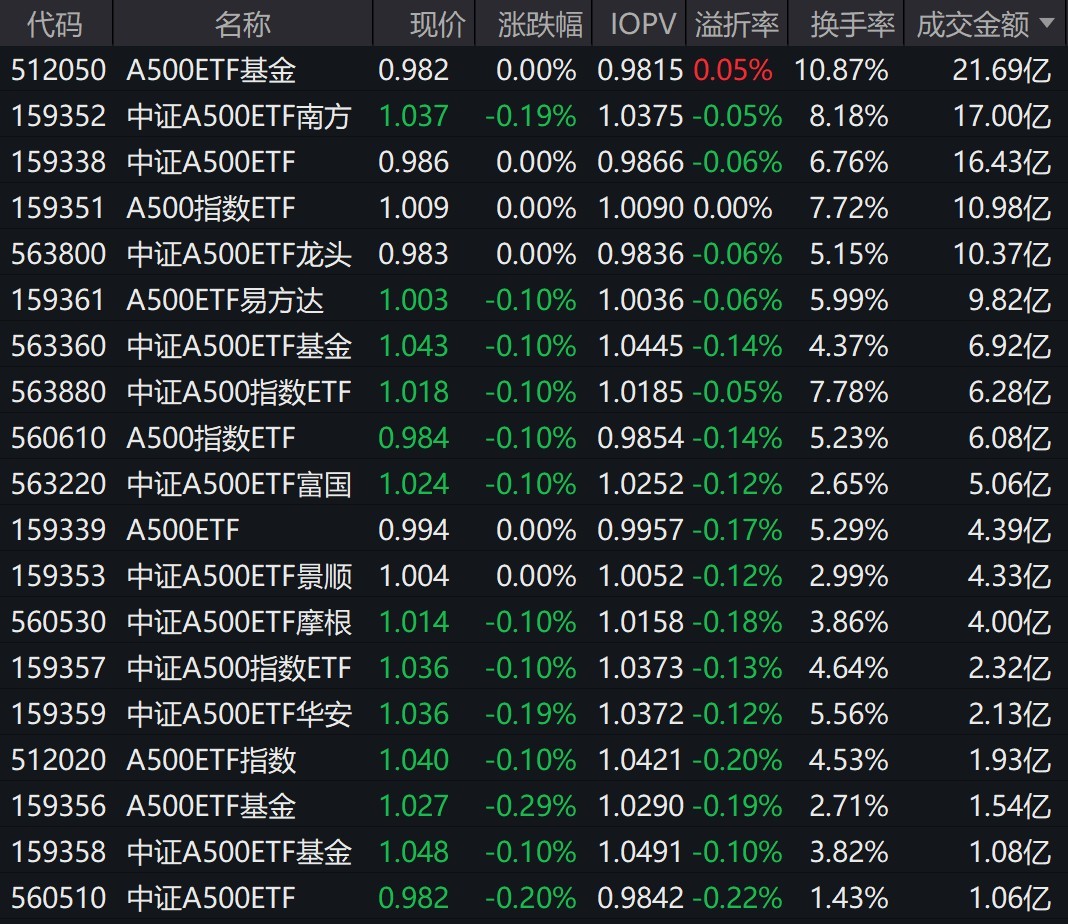Open A500ETF易方达 fund name
Screen dimensions: 1068x924
pos(225,300)
